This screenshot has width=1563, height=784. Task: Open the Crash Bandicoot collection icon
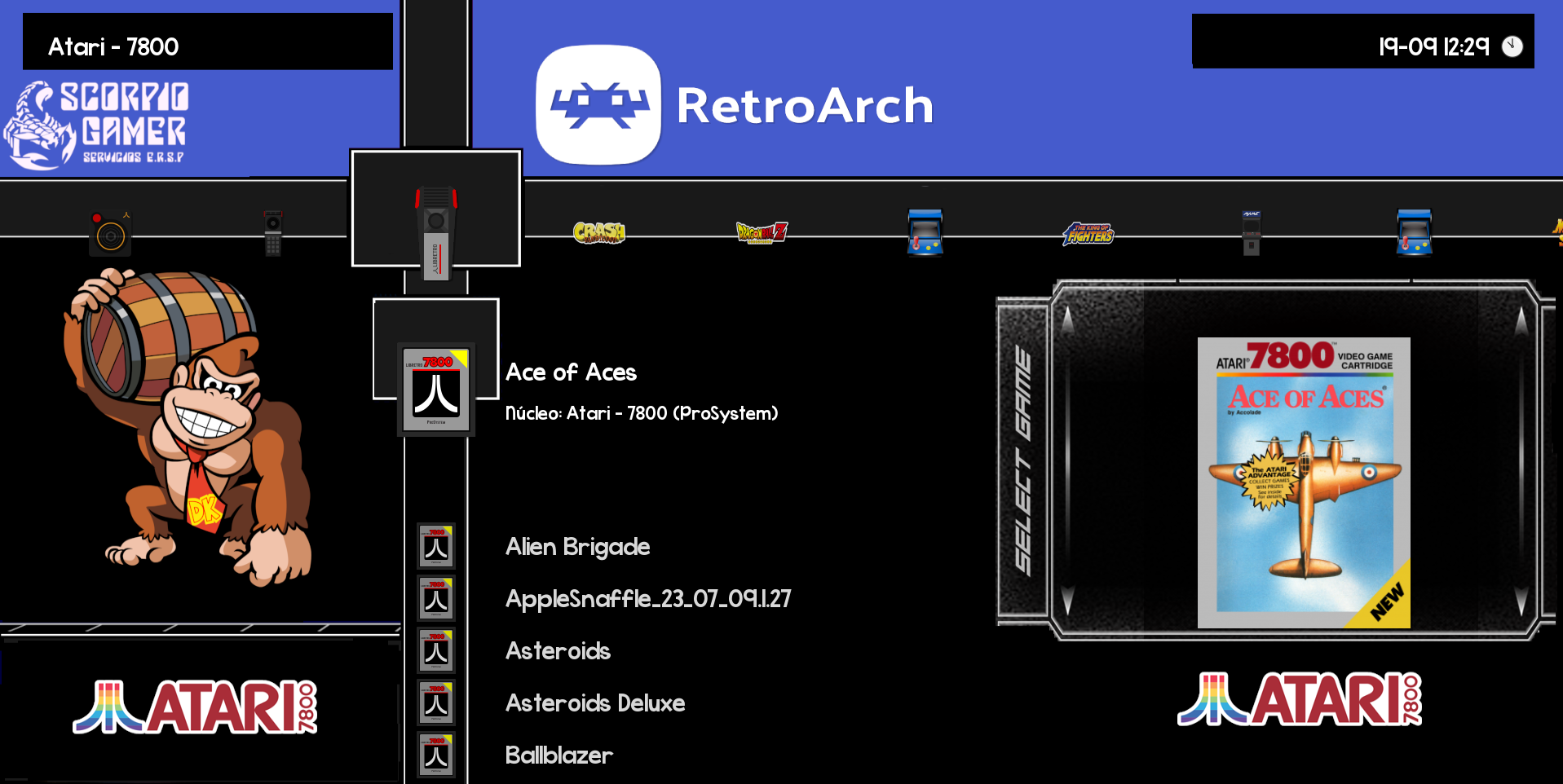click(x=599, y=233)
